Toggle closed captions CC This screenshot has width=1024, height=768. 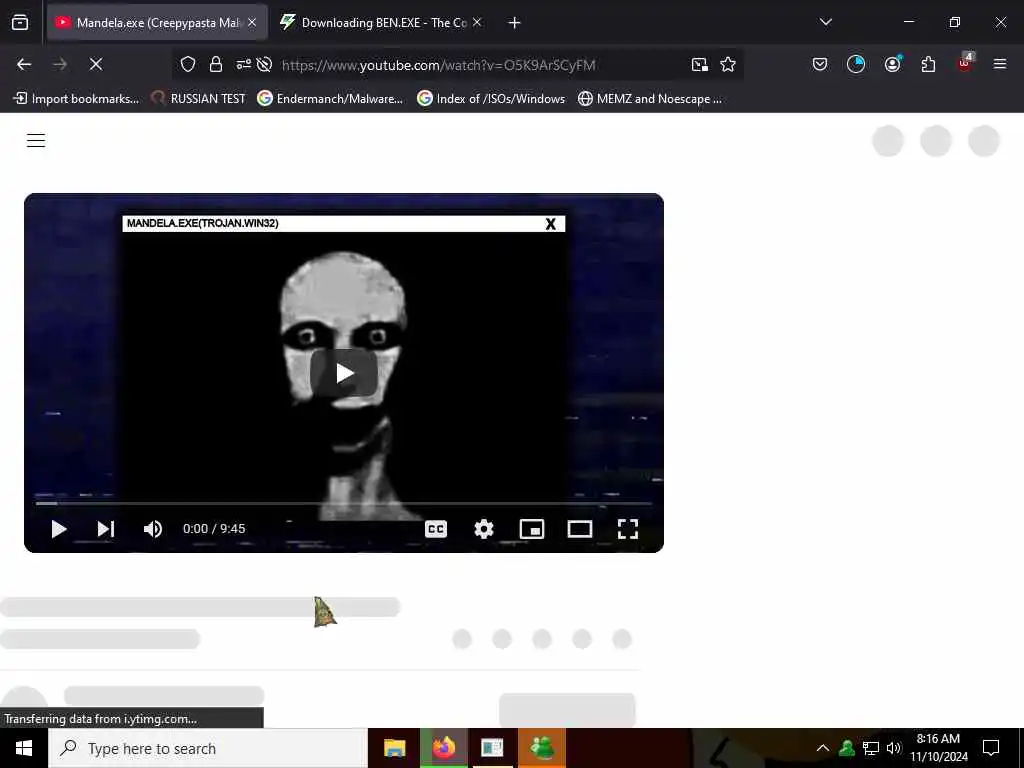pyautogui.click(x=436, y=529)
